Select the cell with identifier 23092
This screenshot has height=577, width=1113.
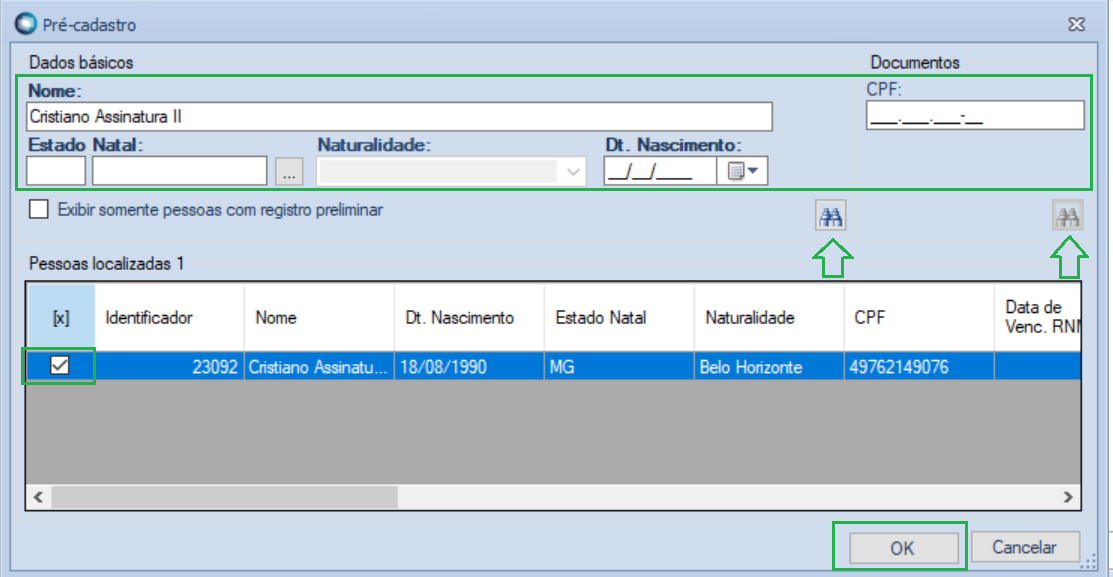click(169, 367)
